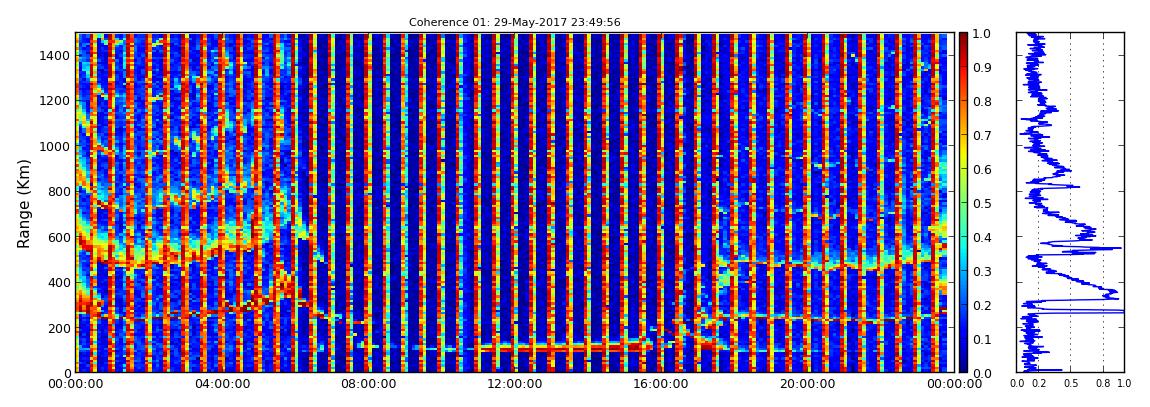Click the blue coherence profile line plot
Image resolution: width=1150 pixels, height=407 pixels.
point(1070,202)
